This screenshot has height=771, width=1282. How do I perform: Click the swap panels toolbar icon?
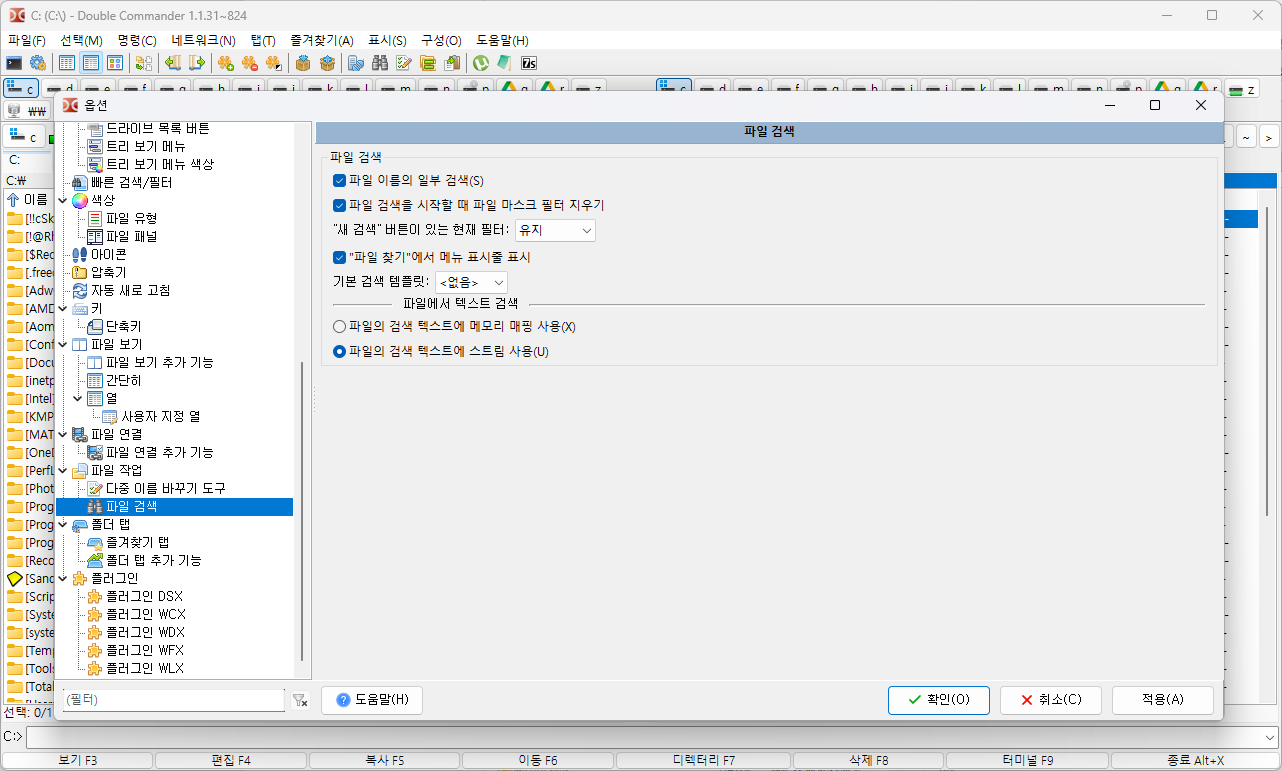tap(144, 63)
